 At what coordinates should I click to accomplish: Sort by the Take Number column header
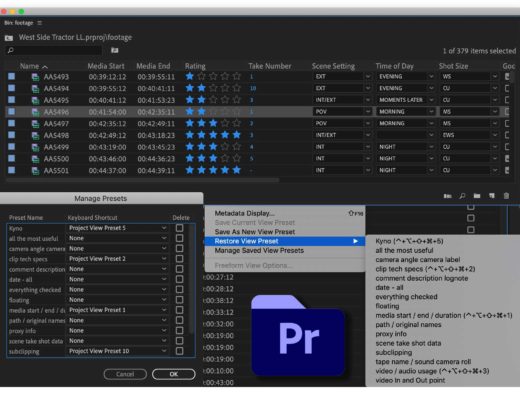(270, 66)
